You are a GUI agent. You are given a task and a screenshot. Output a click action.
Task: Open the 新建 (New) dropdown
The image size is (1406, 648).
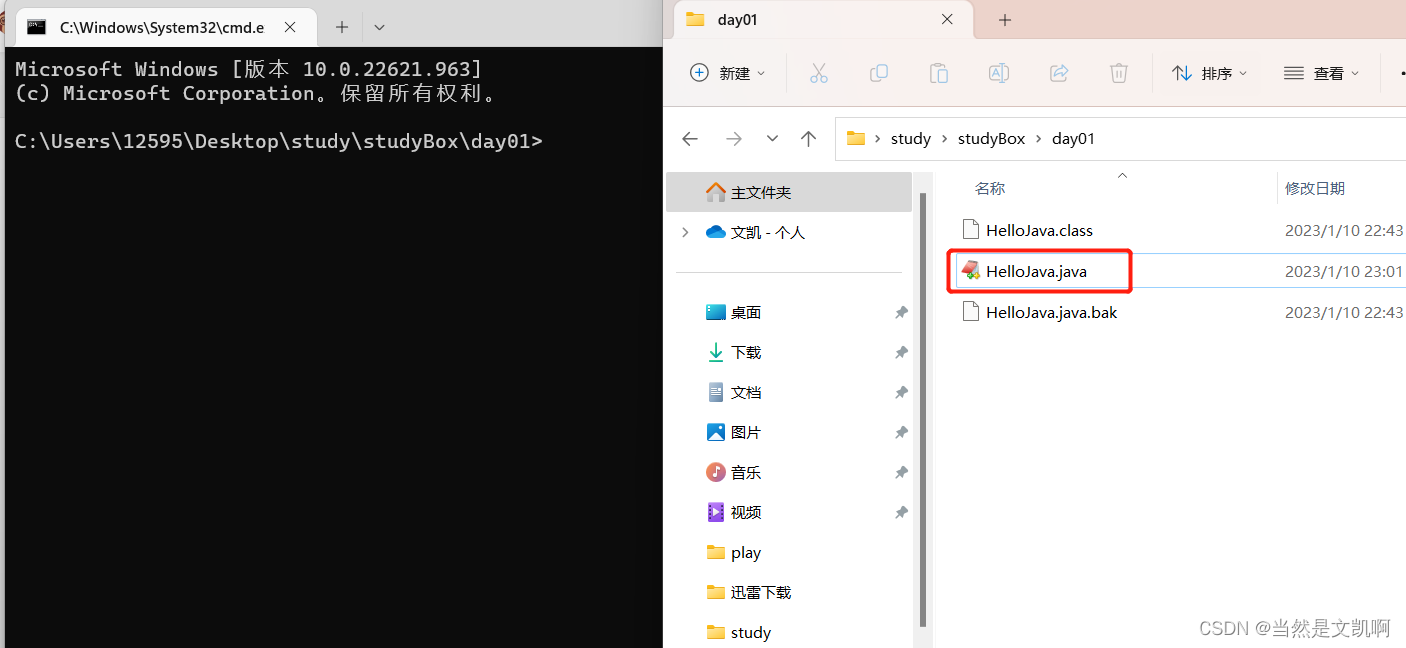pyautogui.click(x=728, y=73)
